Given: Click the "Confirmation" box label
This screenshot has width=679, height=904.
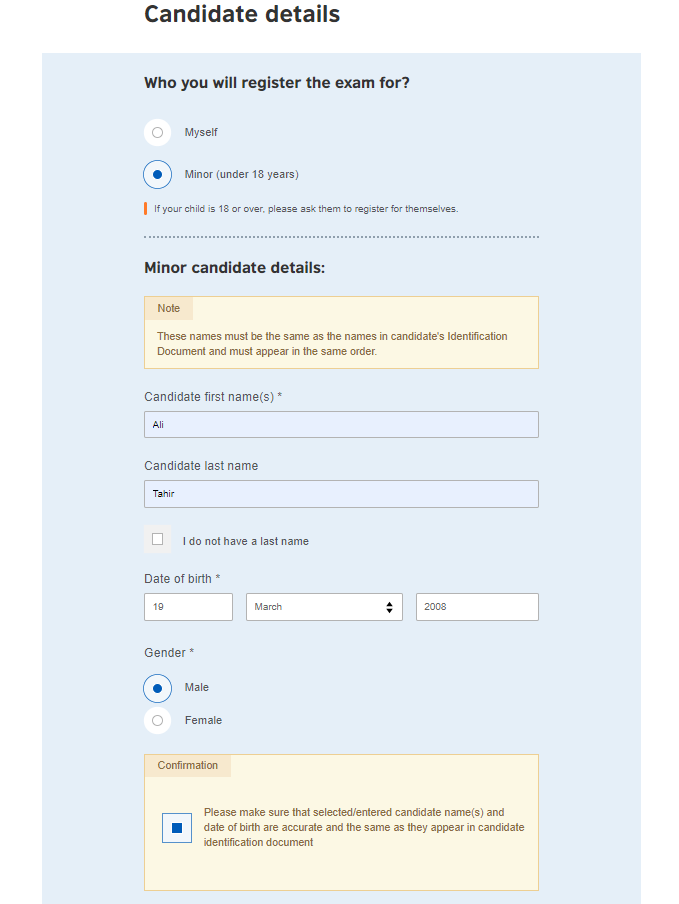Looking at the screenshot, I should coord(188,766).
